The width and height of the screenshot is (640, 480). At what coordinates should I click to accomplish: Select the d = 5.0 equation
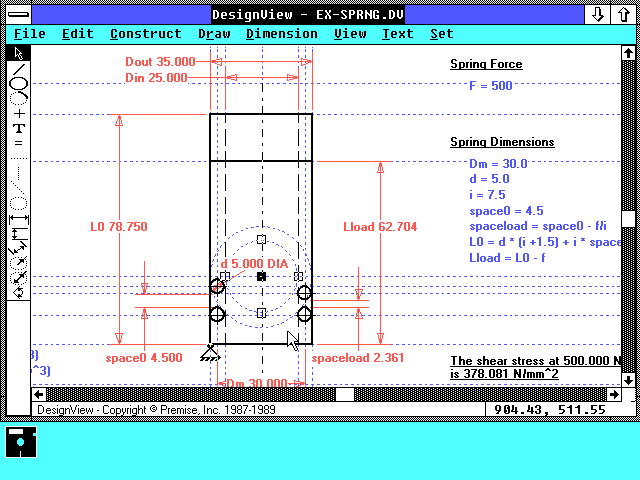pos(489,179)
